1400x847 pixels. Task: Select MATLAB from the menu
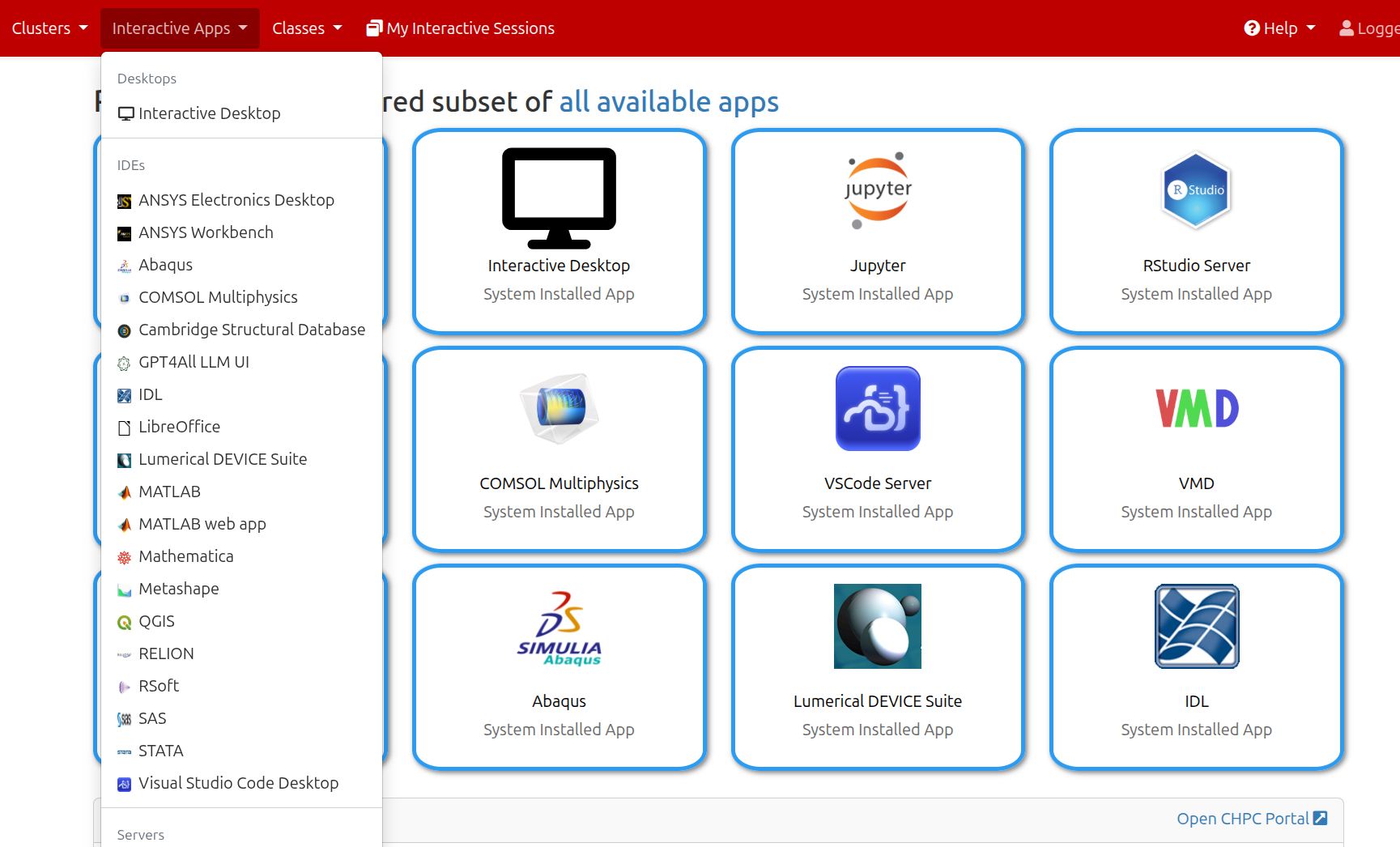tap(170, 491)
